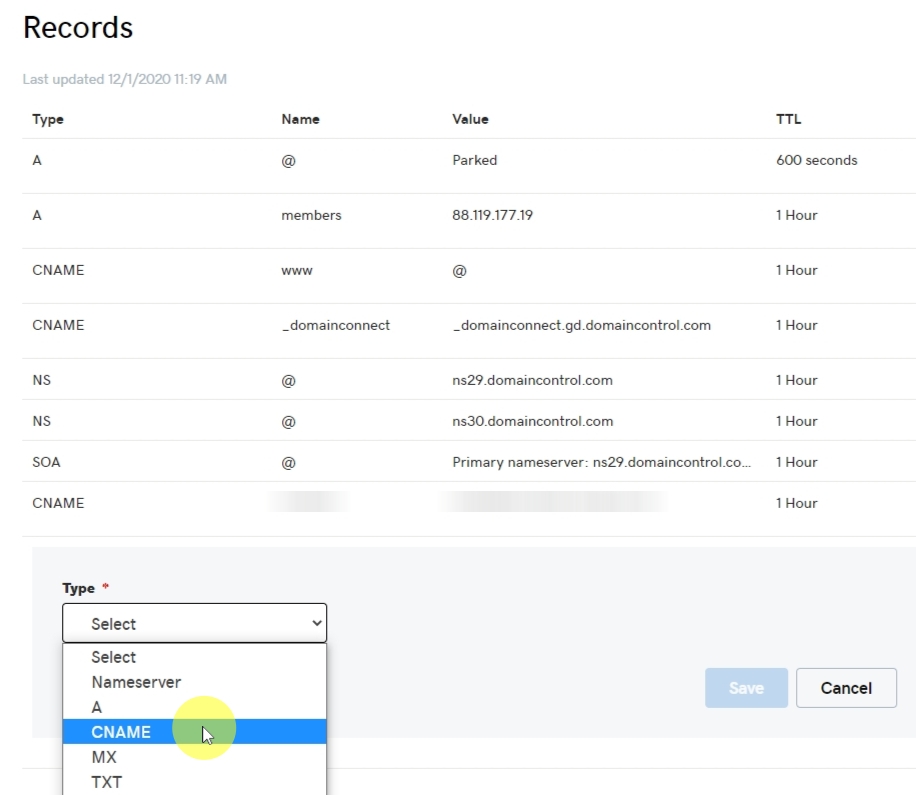Screen dimensions: 916x795
Task: Click the Save button
Action: click(745, 688)
